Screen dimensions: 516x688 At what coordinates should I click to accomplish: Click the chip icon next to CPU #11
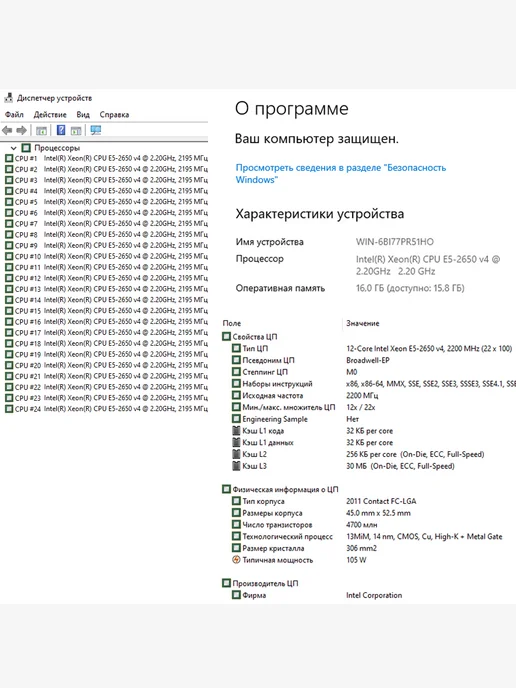[x=9, y=267]
